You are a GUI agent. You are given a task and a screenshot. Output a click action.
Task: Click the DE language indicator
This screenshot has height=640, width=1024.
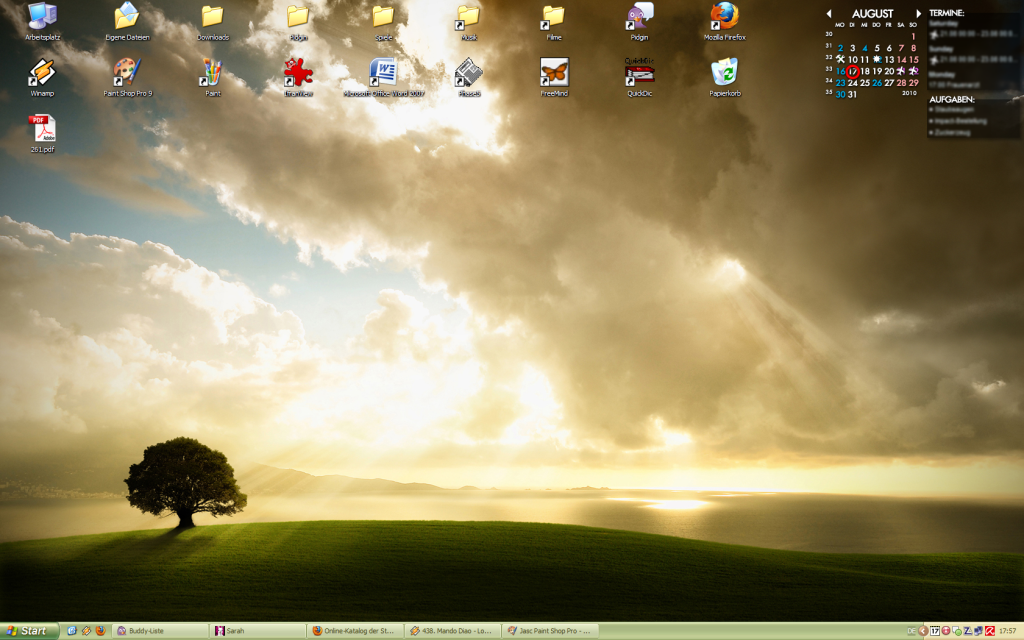click(x=912, y=631)
